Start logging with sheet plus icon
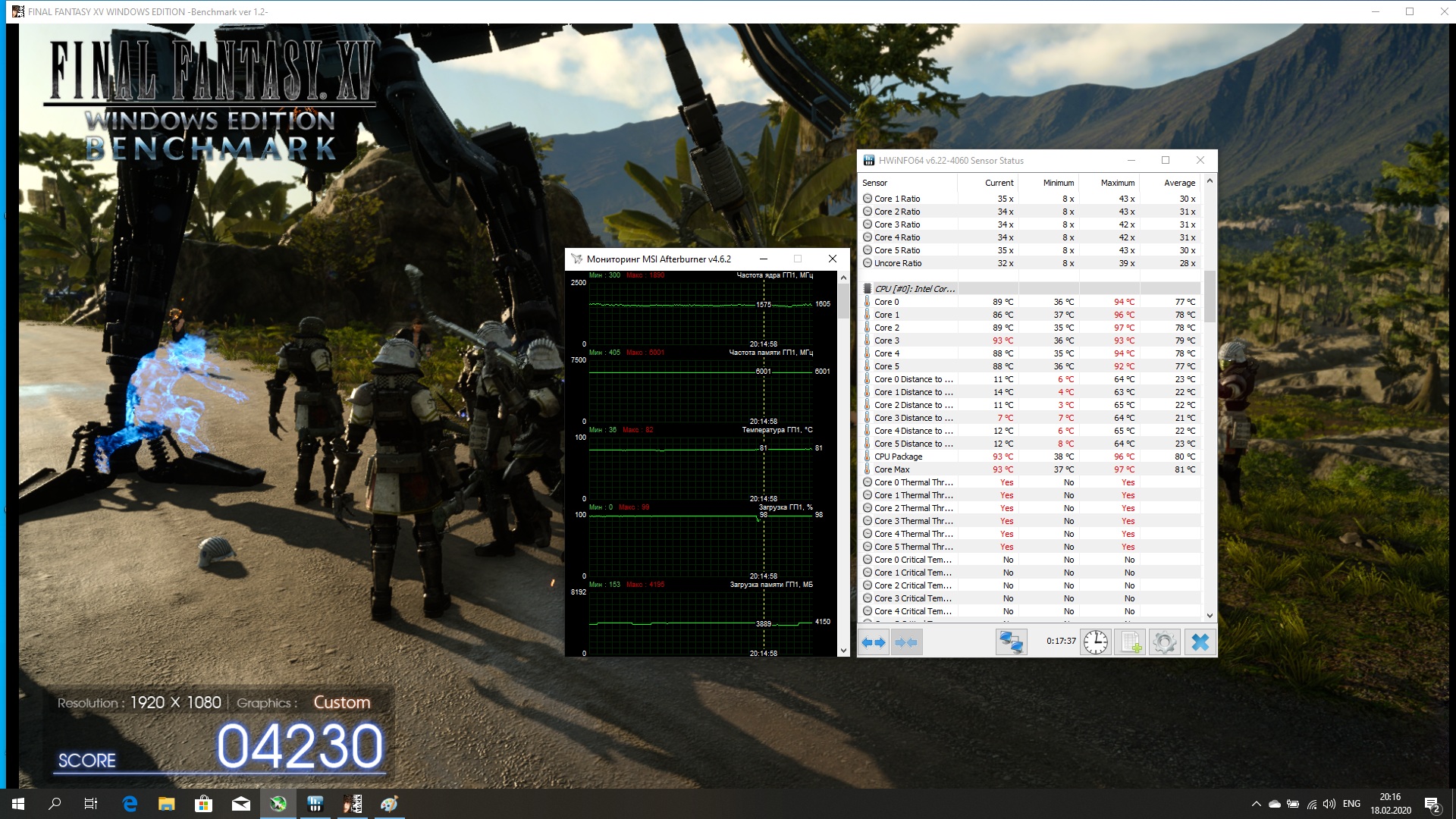1456x819 pixels. click(1130, 642)
